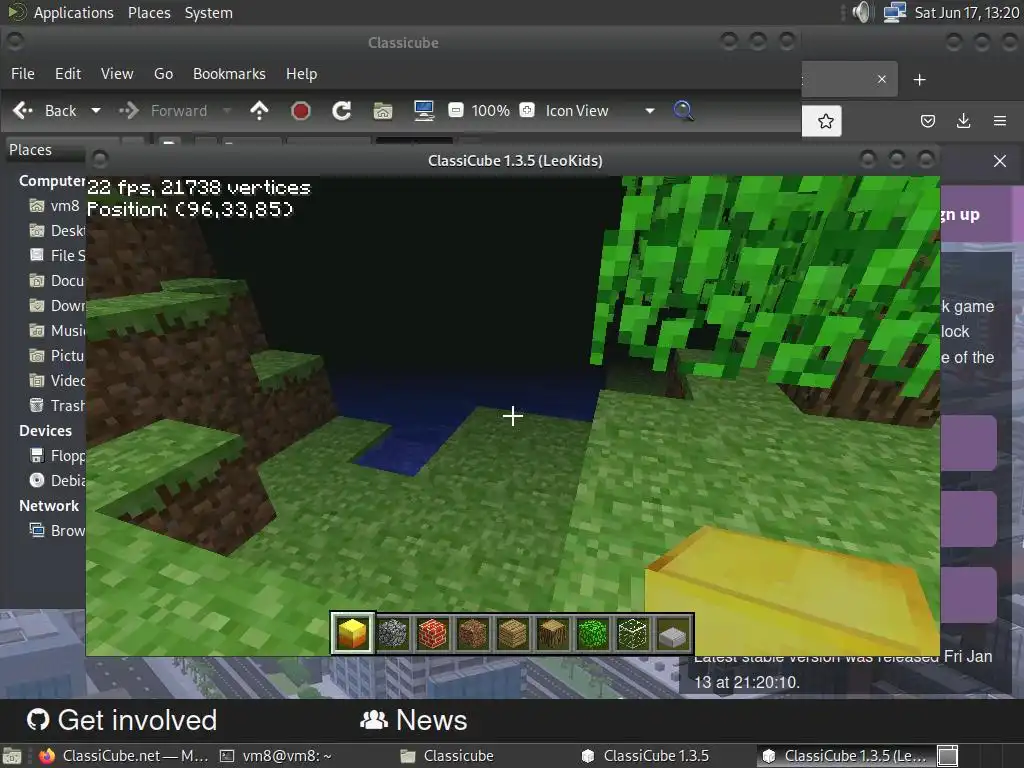
Task: Open Browse Network in the sidebar
Action: [56, 531]
